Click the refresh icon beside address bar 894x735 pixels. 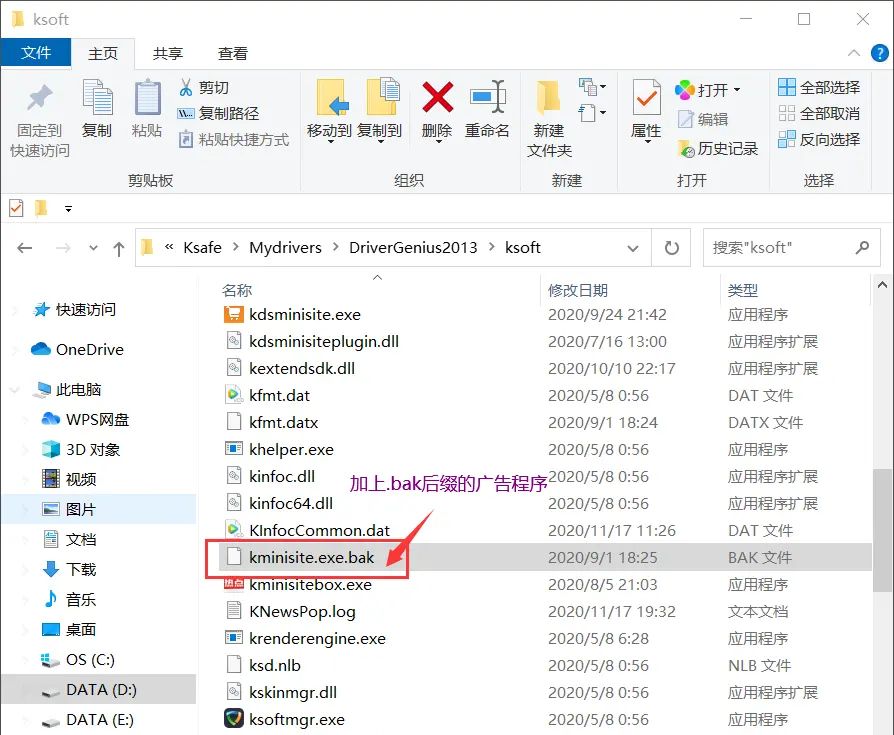pos(672,248)
